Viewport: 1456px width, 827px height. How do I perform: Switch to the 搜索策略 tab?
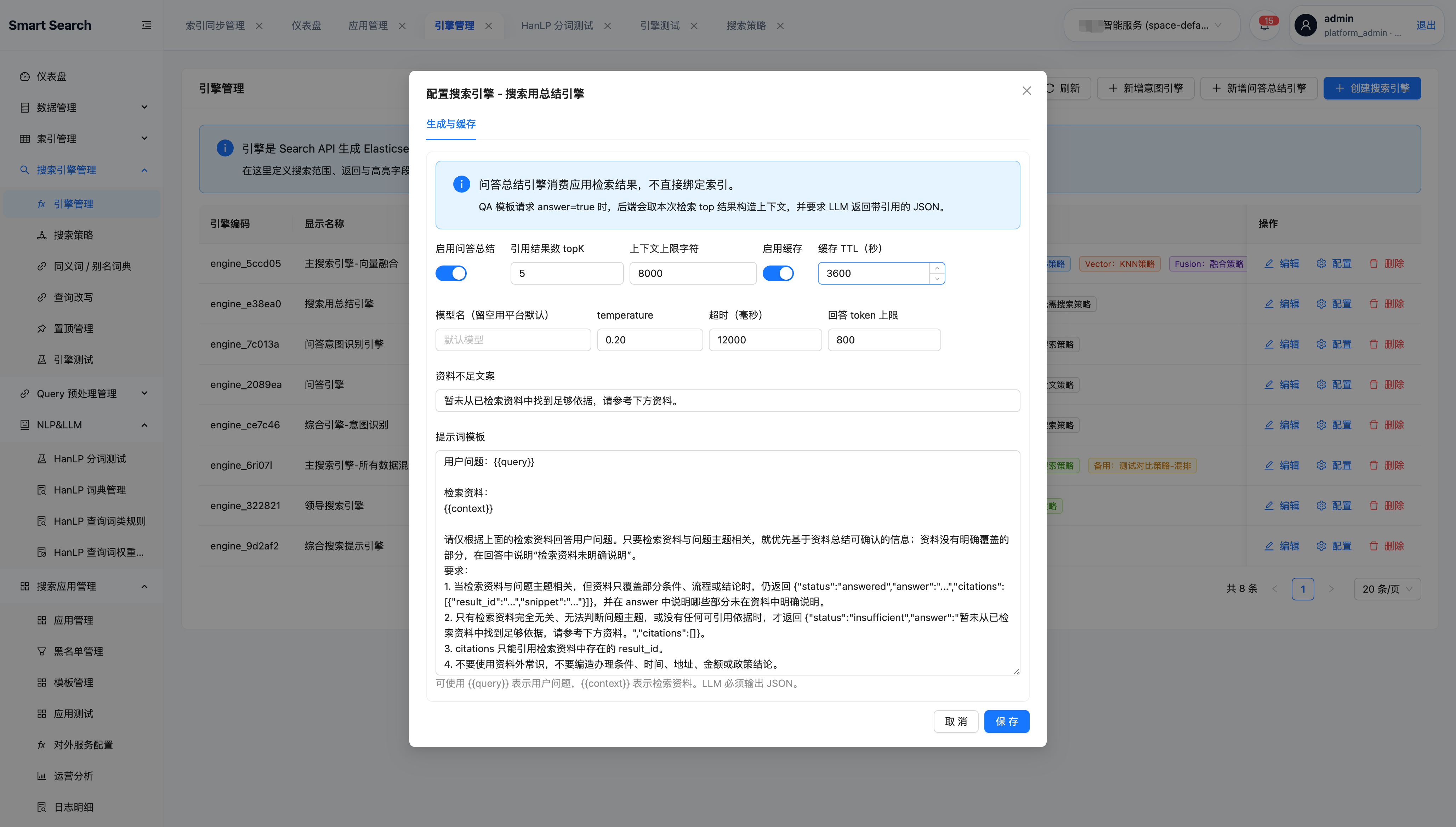746,25
